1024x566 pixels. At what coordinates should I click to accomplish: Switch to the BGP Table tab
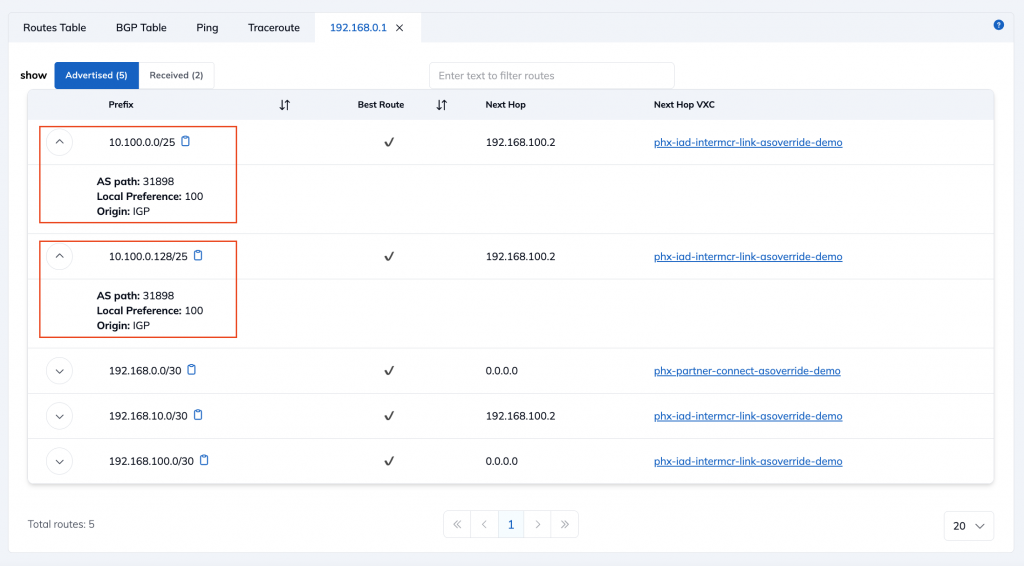point(141,27)
